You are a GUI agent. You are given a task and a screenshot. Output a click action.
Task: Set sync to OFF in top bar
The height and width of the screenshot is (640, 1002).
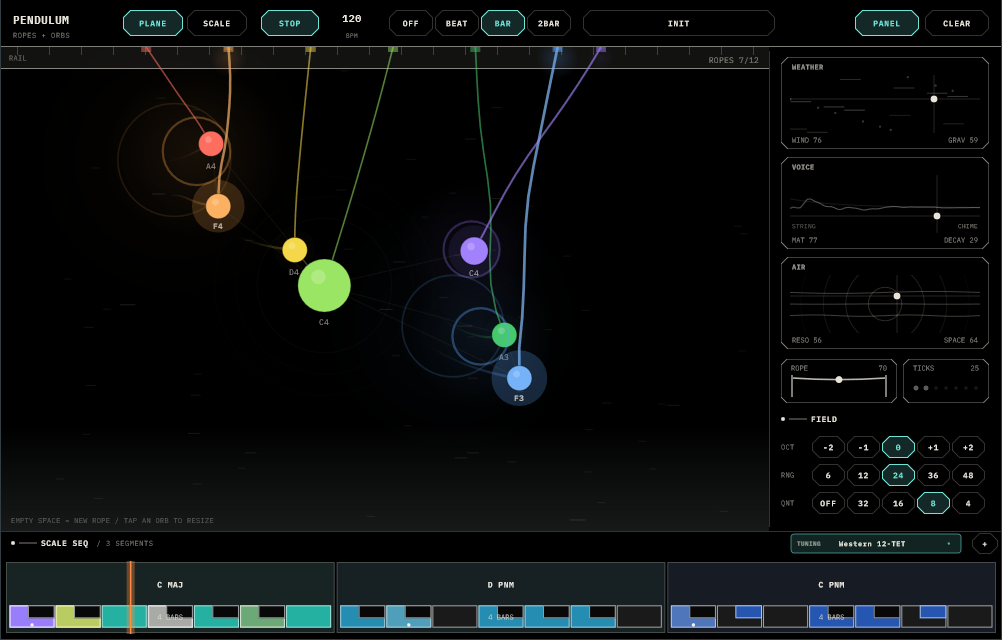410,24
